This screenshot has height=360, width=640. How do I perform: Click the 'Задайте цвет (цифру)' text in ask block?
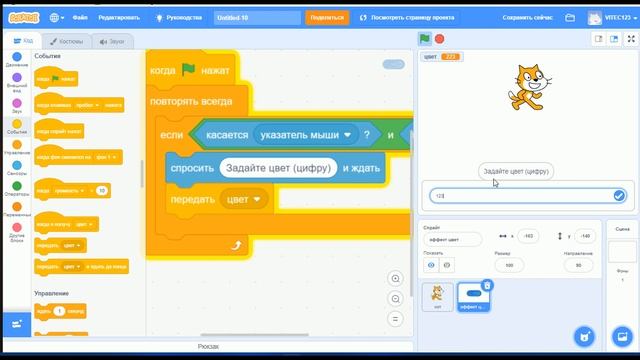coord(278,168)
